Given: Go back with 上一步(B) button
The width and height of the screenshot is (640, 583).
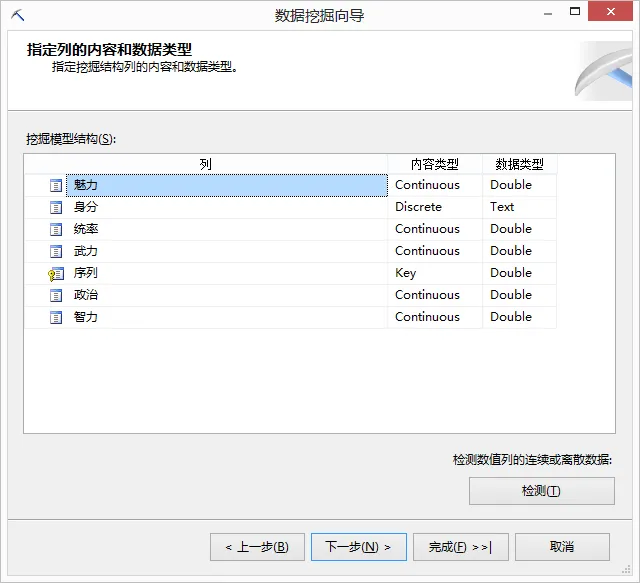Looking at the screenshot, I should point(257,547).
